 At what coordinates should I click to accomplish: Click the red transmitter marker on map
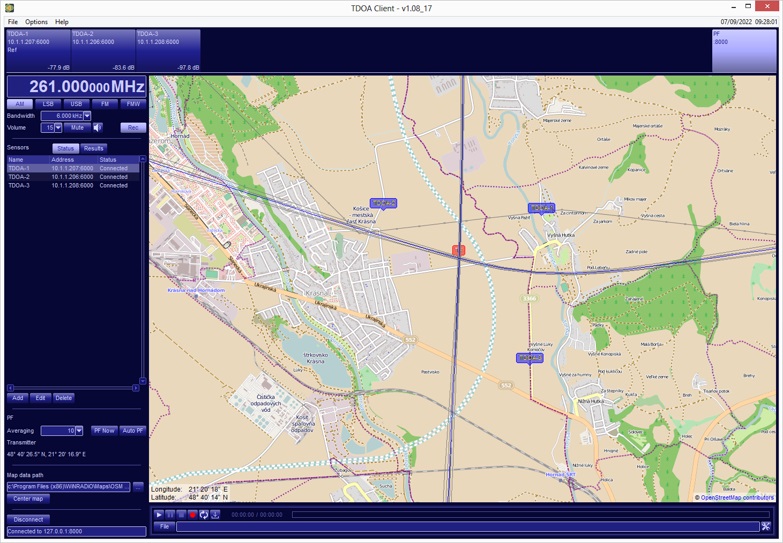[x=458, y=250]
